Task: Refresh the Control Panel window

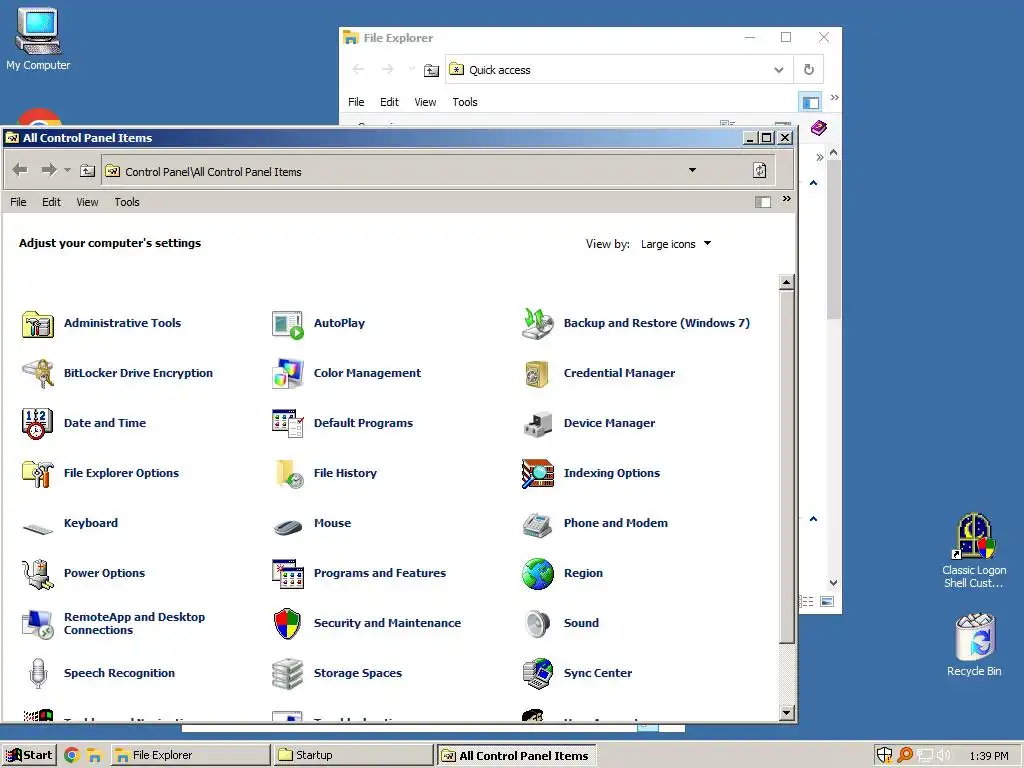Action: (x=760, y=170)
